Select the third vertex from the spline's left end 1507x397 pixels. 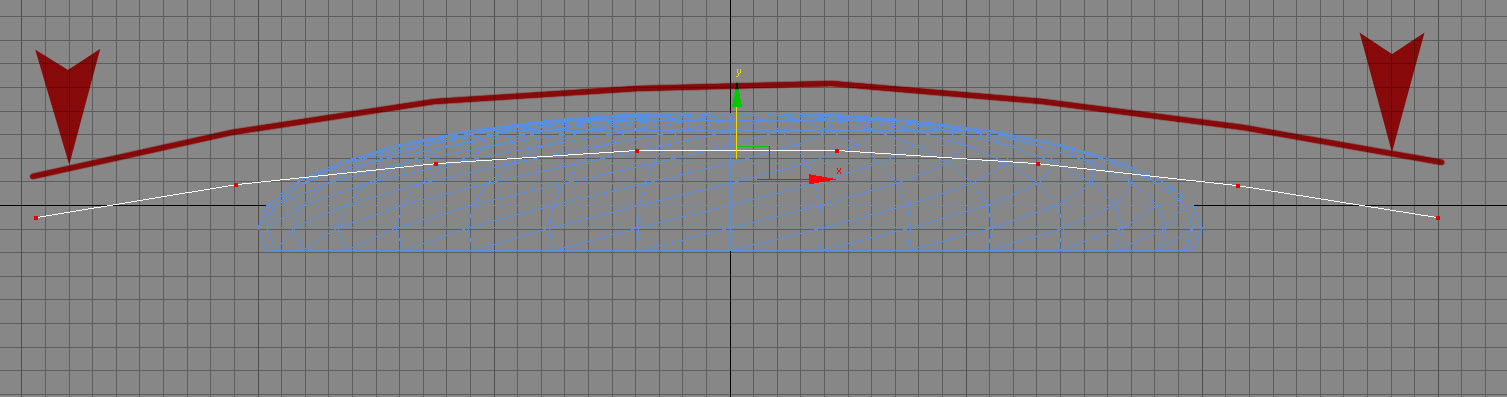coord(436,163)
